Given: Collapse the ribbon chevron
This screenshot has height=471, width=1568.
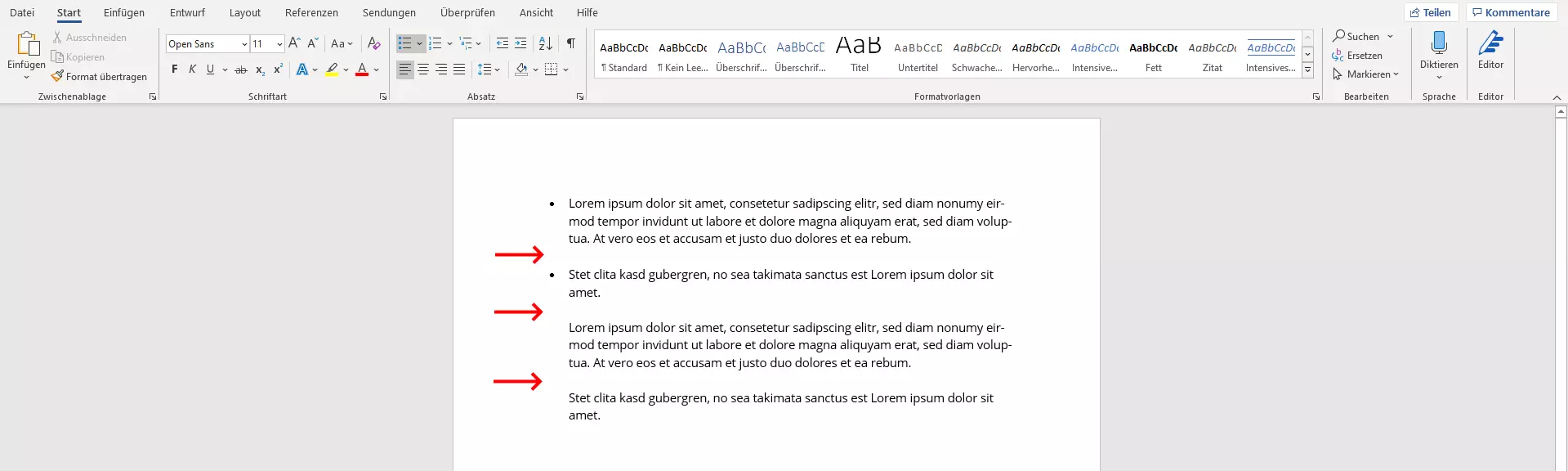Looking at the screenshot, I should click(1557, 97).
